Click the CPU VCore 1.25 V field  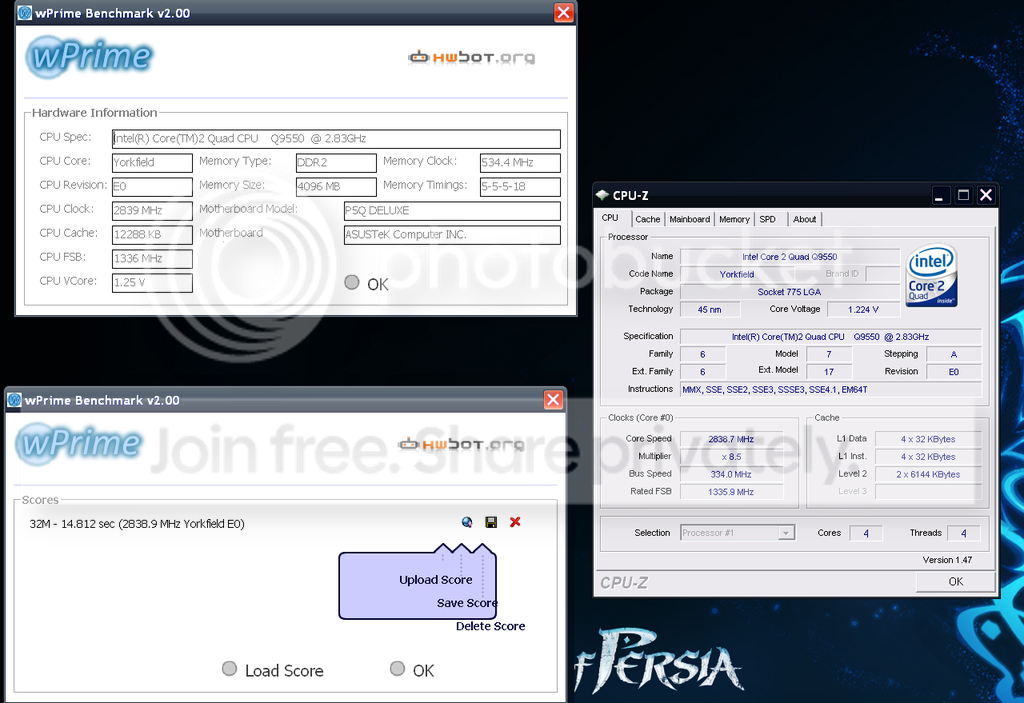(152, 282)
